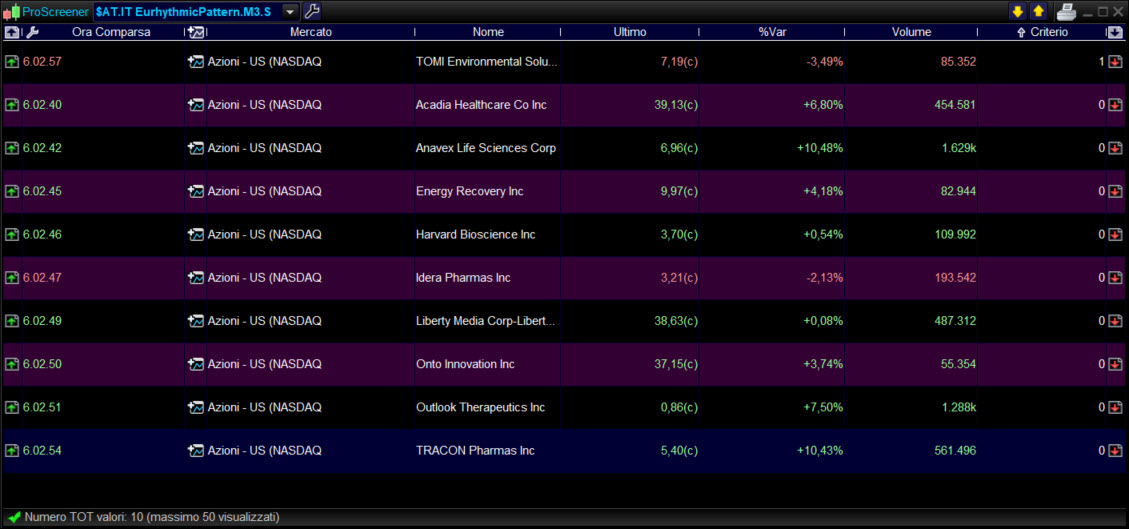
Task: Sort by Volume column
Action: click(911, 32)
